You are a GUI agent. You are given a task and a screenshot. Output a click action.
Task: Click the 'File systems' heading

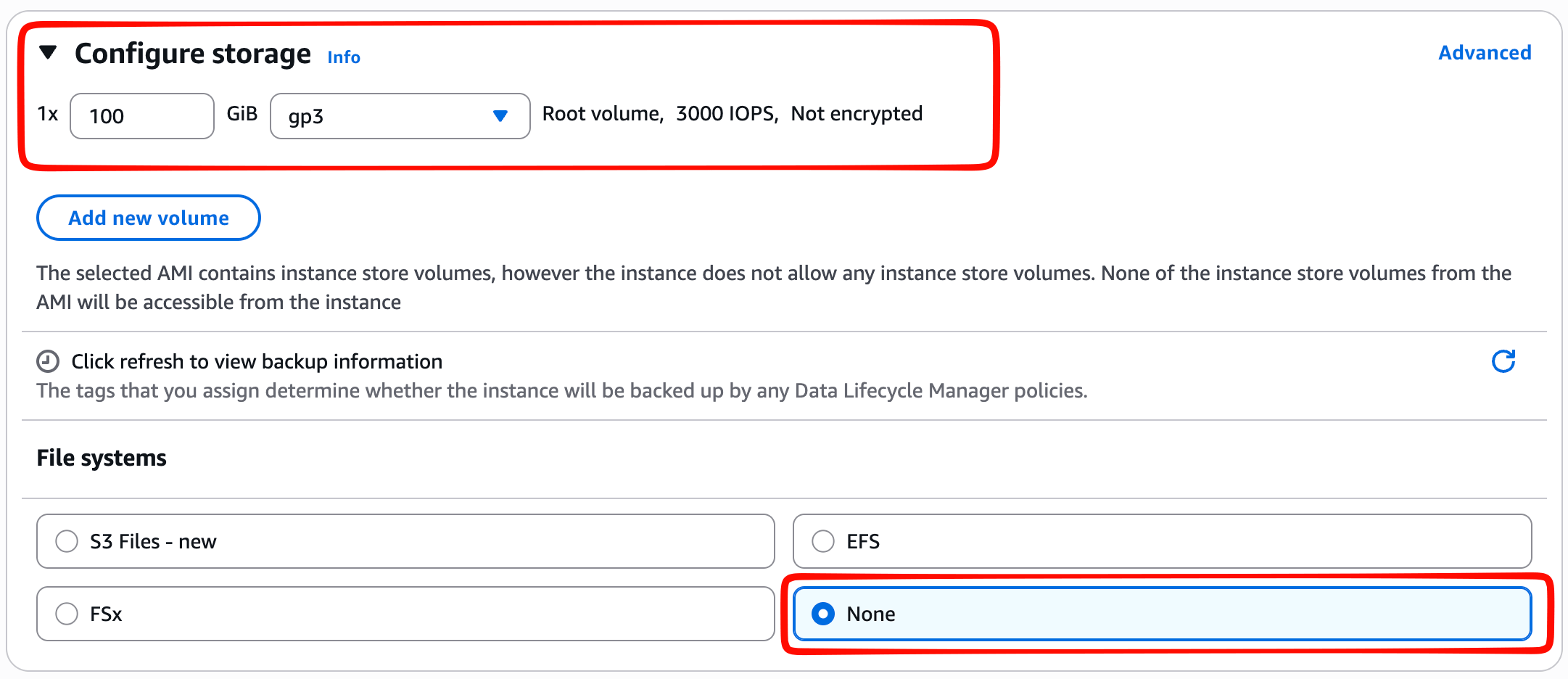102,458
